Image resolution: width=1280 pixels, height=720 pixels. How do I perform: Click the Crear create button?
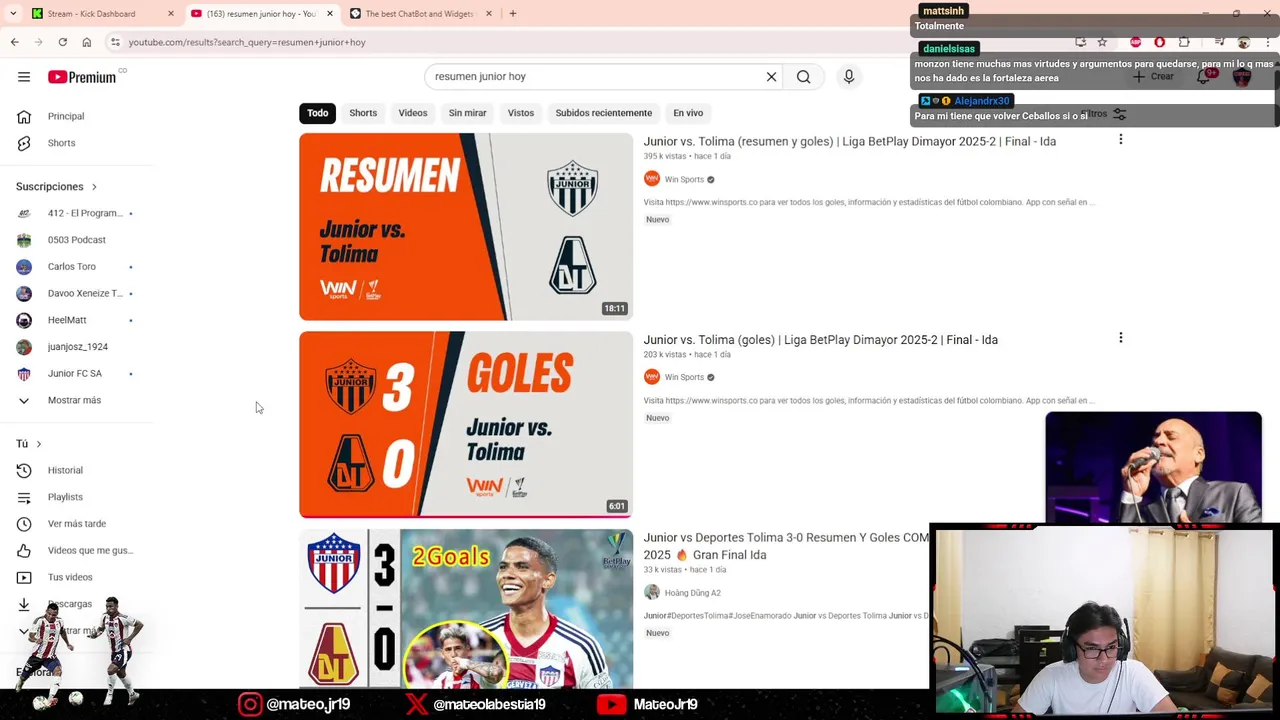(x=1153, y=77)
